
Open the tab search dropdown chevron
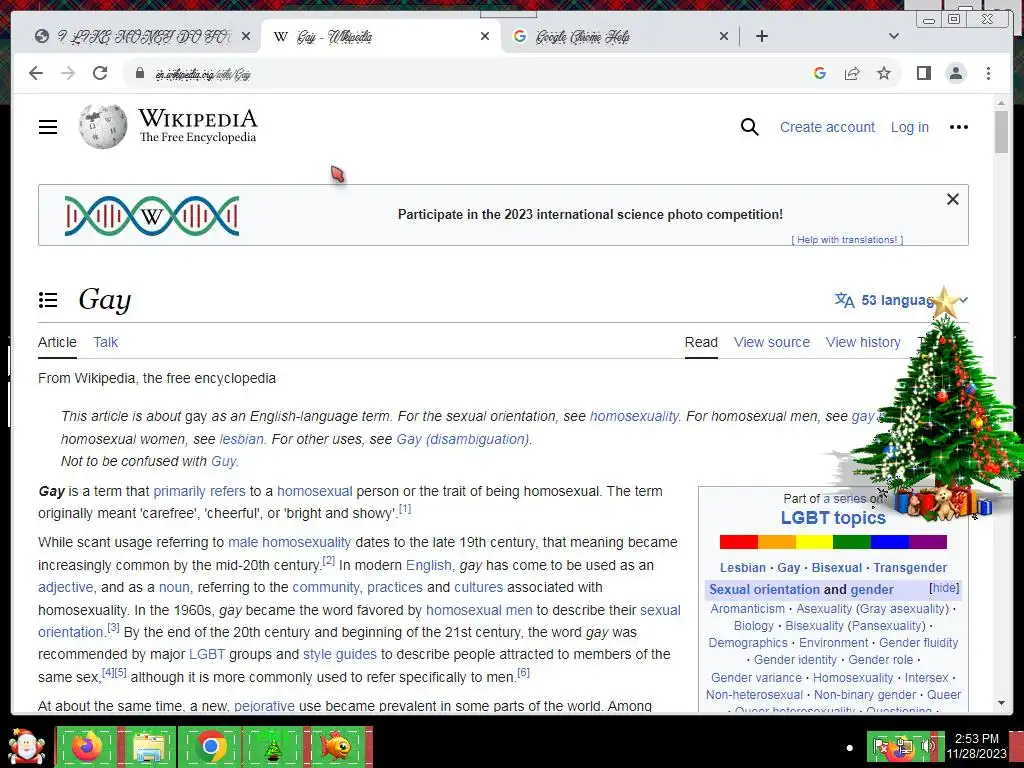pyautogui.click(x=894, y=36)
